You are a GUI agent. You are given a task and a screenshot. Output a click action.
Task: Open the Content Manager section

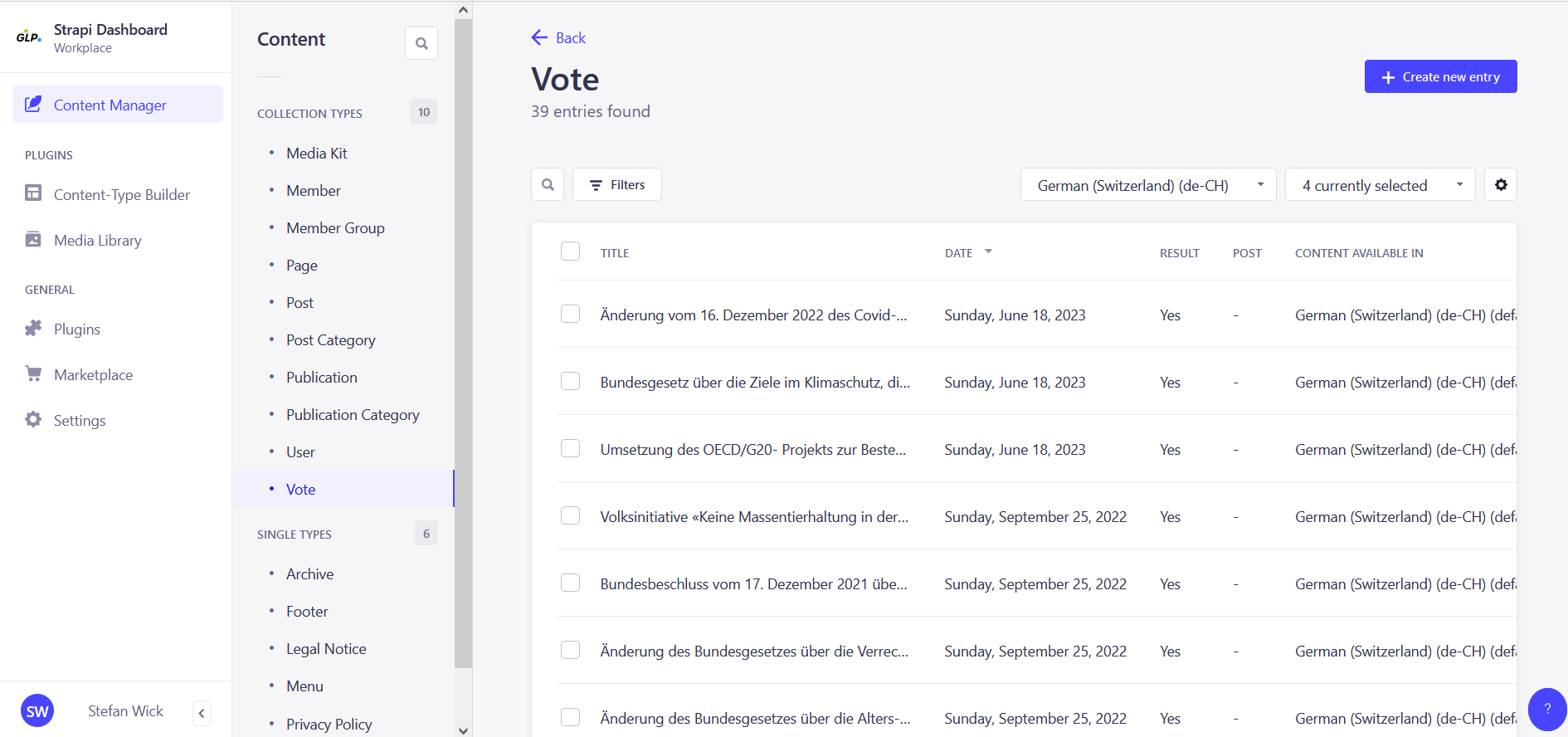coord(118,105)
